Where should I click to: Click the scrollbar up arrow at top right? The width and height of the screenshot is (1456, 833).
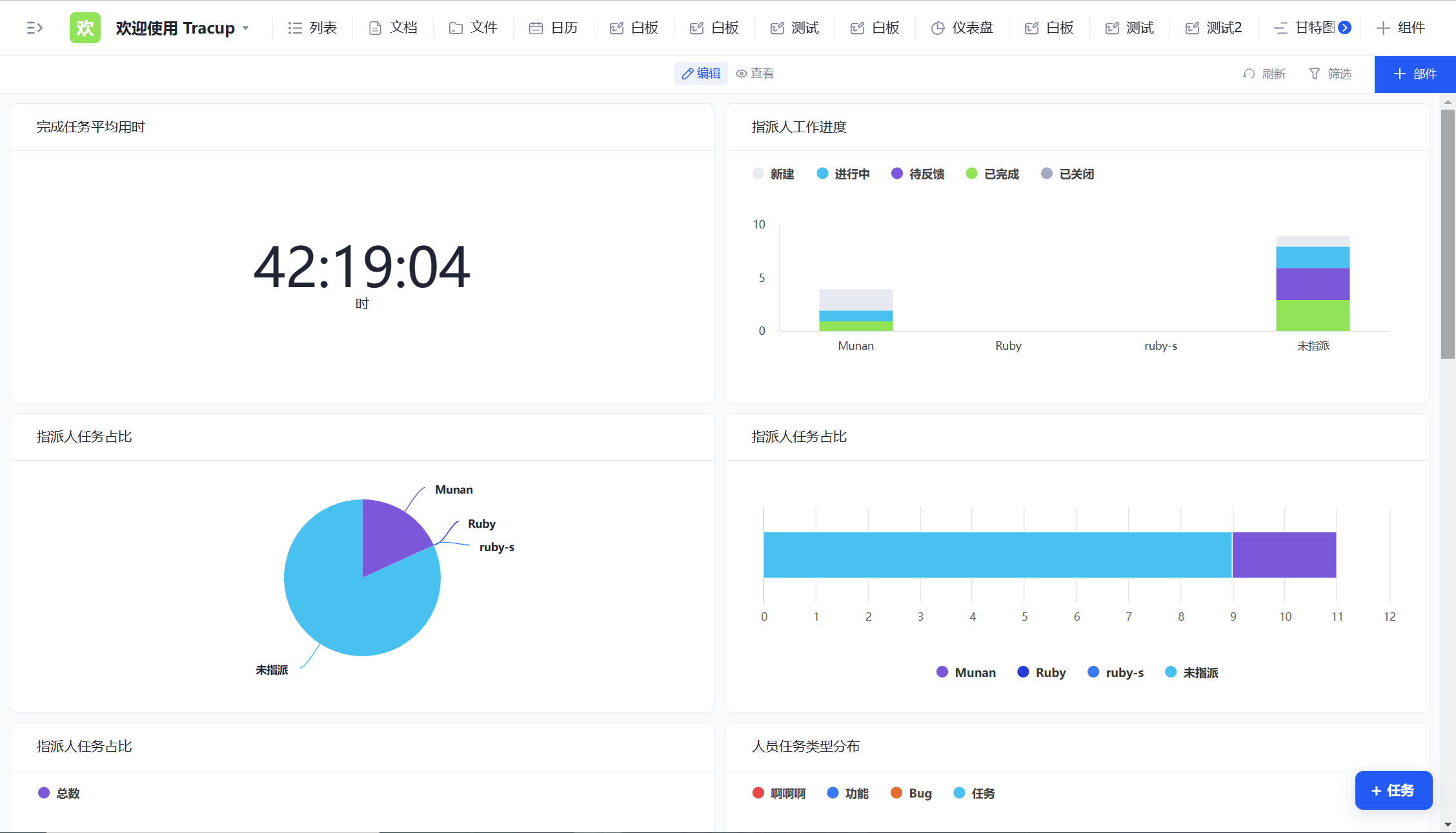click(x=1448, y=102)
